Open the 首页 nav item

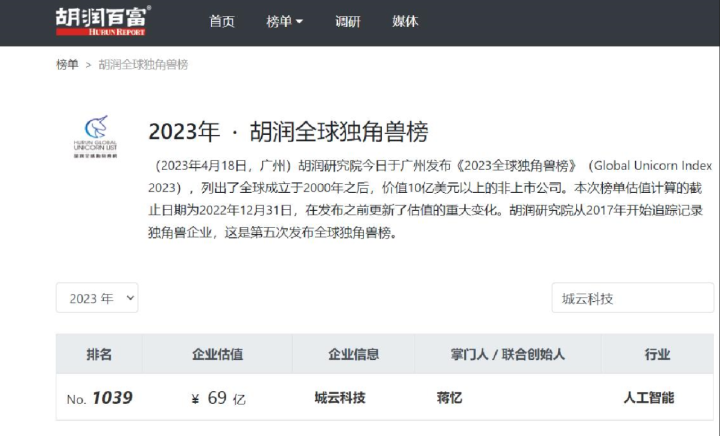222,21
